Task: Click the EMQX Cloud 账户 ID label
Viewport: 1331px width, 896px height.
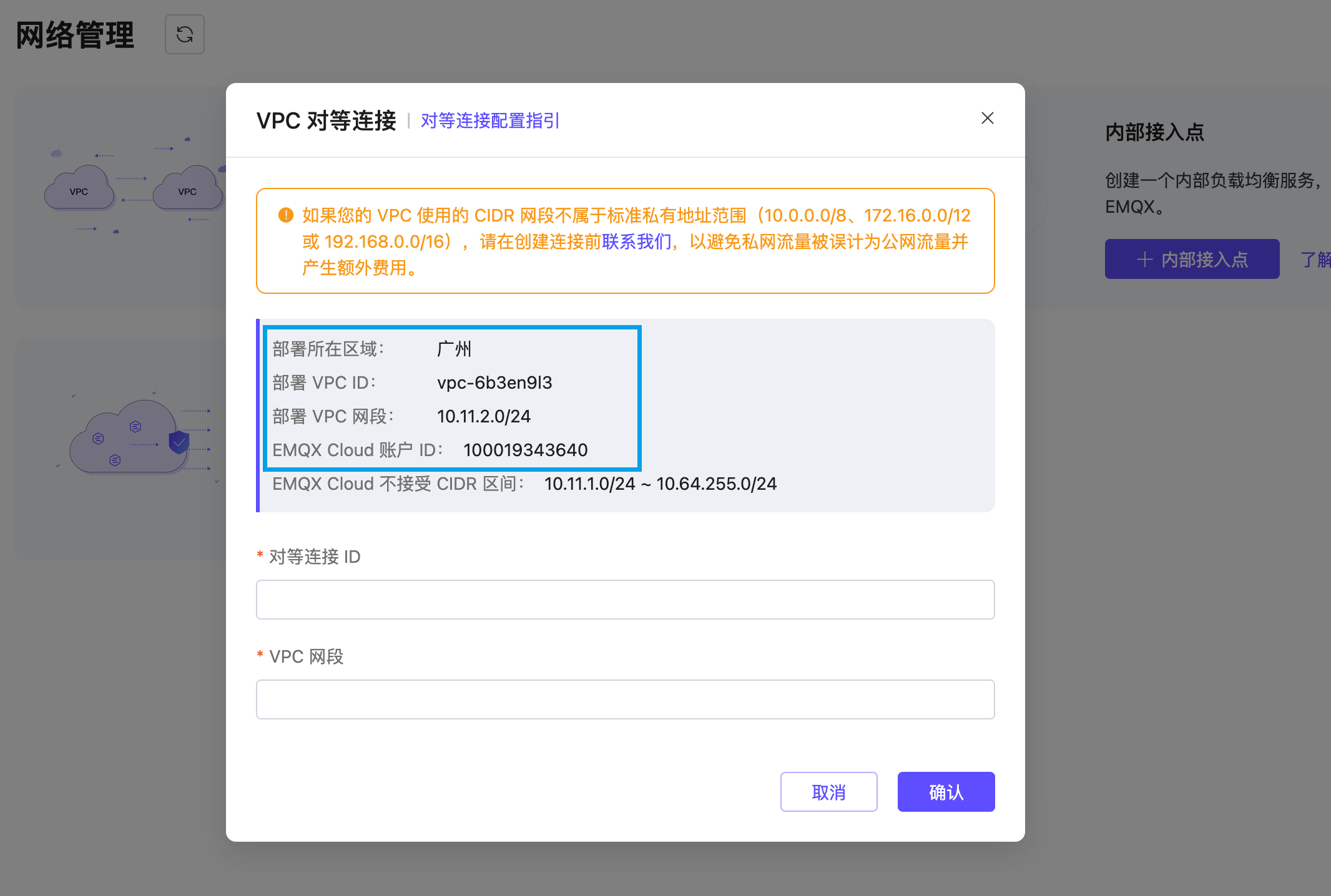Action: click(x=357, y=450)
